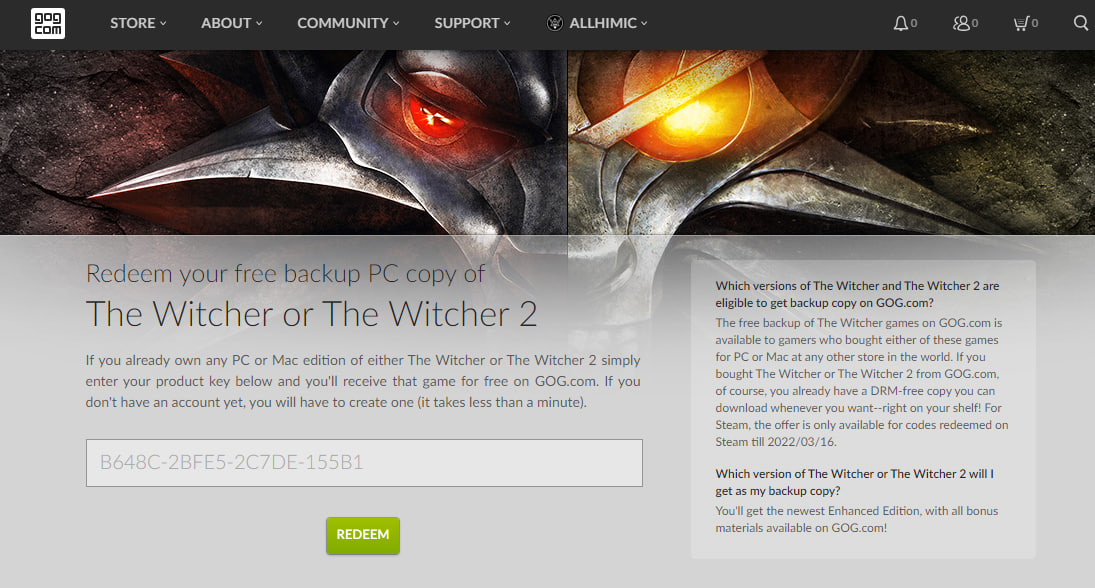
Task: Click the yellow-eyed Witcher 2 medallion banner image
Action: [x=831, y=142]
